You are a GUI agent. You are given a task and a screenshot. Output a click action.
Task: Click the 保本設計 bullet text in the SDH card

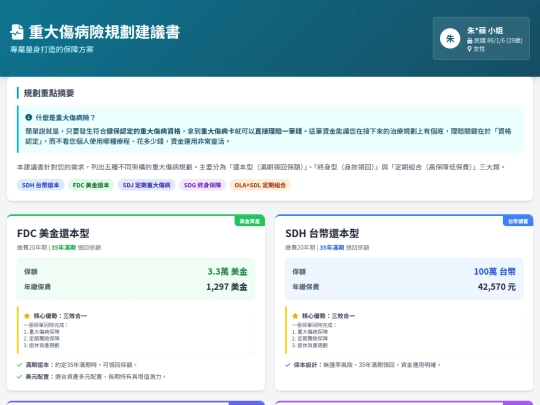pyautogui.click(x=367, y=365)
